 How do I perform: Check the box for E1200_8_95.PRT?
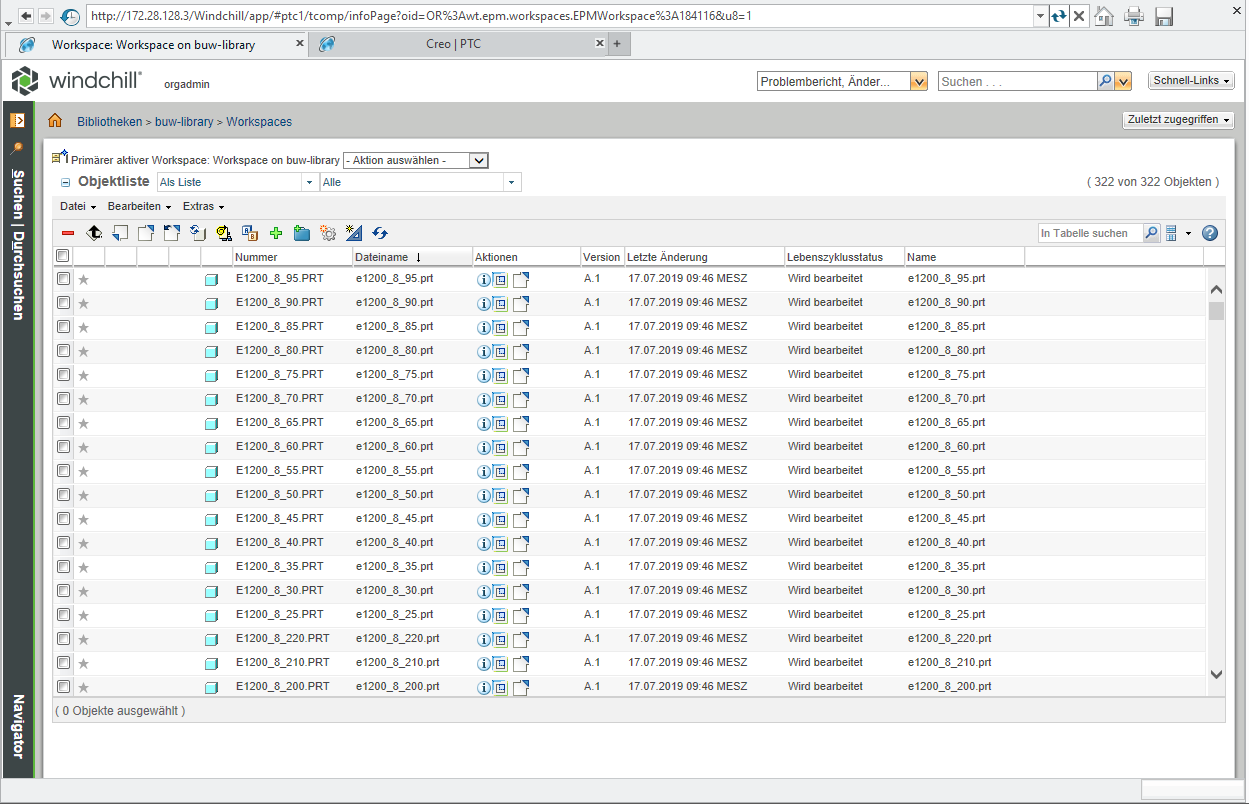click(x=63, y=278)
